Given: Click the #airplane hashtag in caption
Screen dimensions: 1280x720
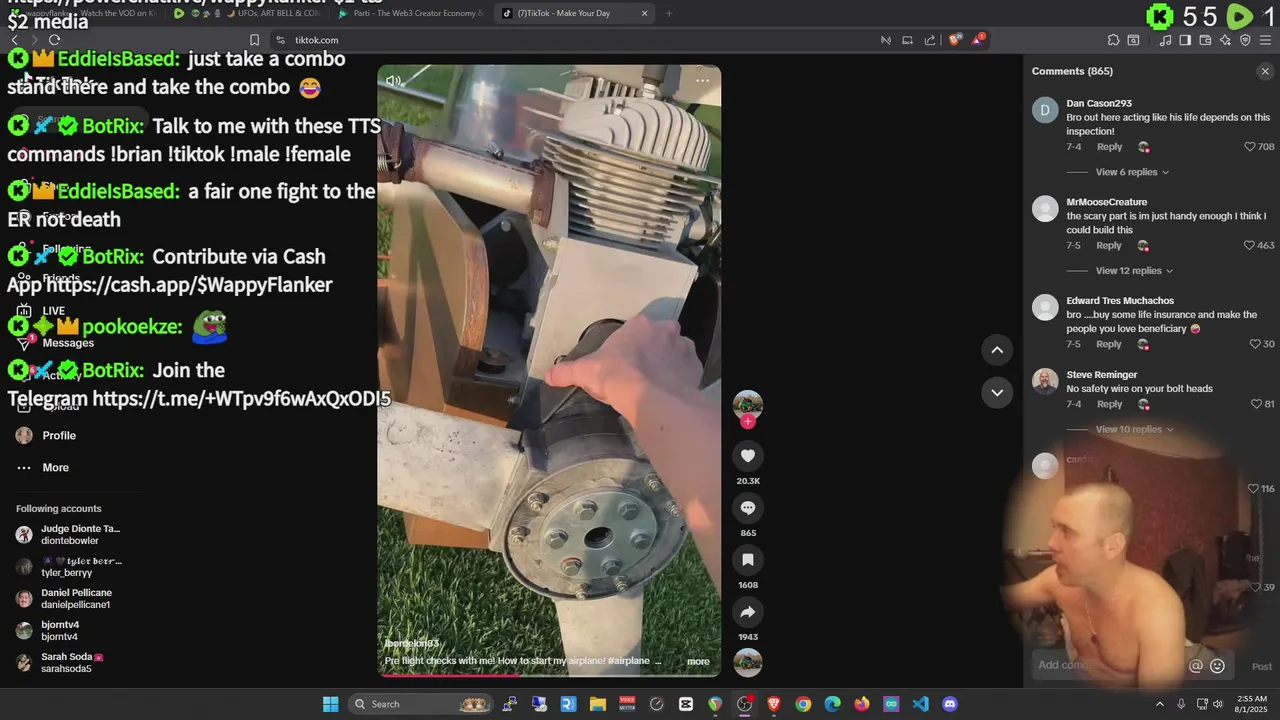Looking at the screenshot, I should click(x=628, y=660).
